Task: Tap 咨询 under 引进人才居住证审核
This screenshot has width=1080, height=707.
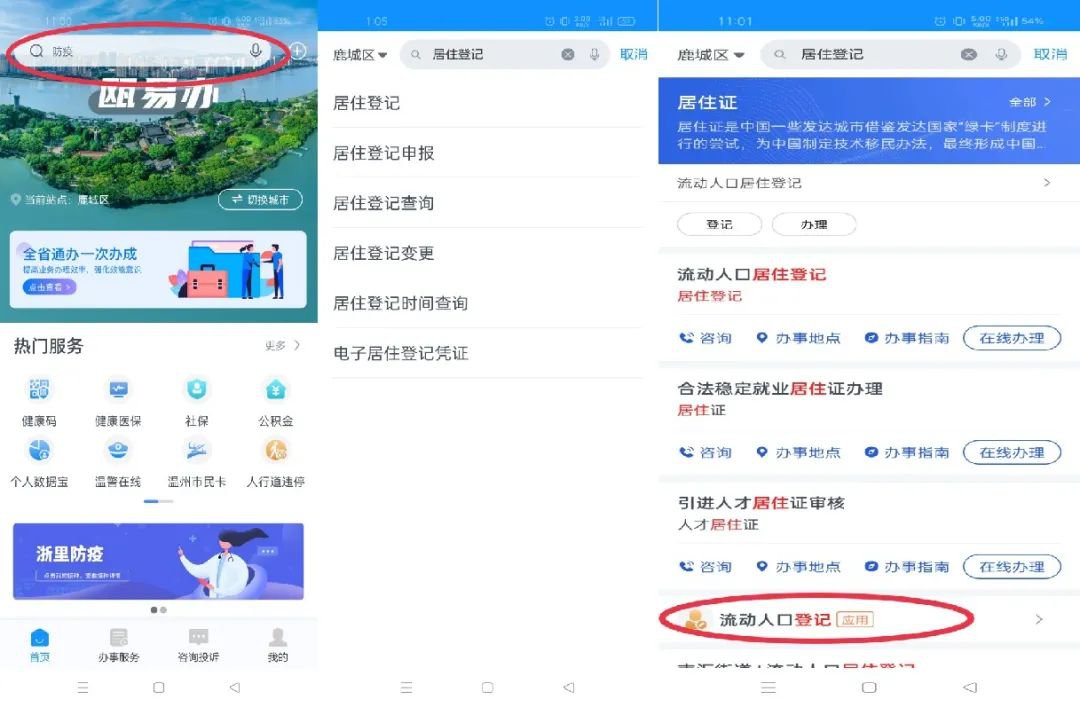Action: (705, 567)
